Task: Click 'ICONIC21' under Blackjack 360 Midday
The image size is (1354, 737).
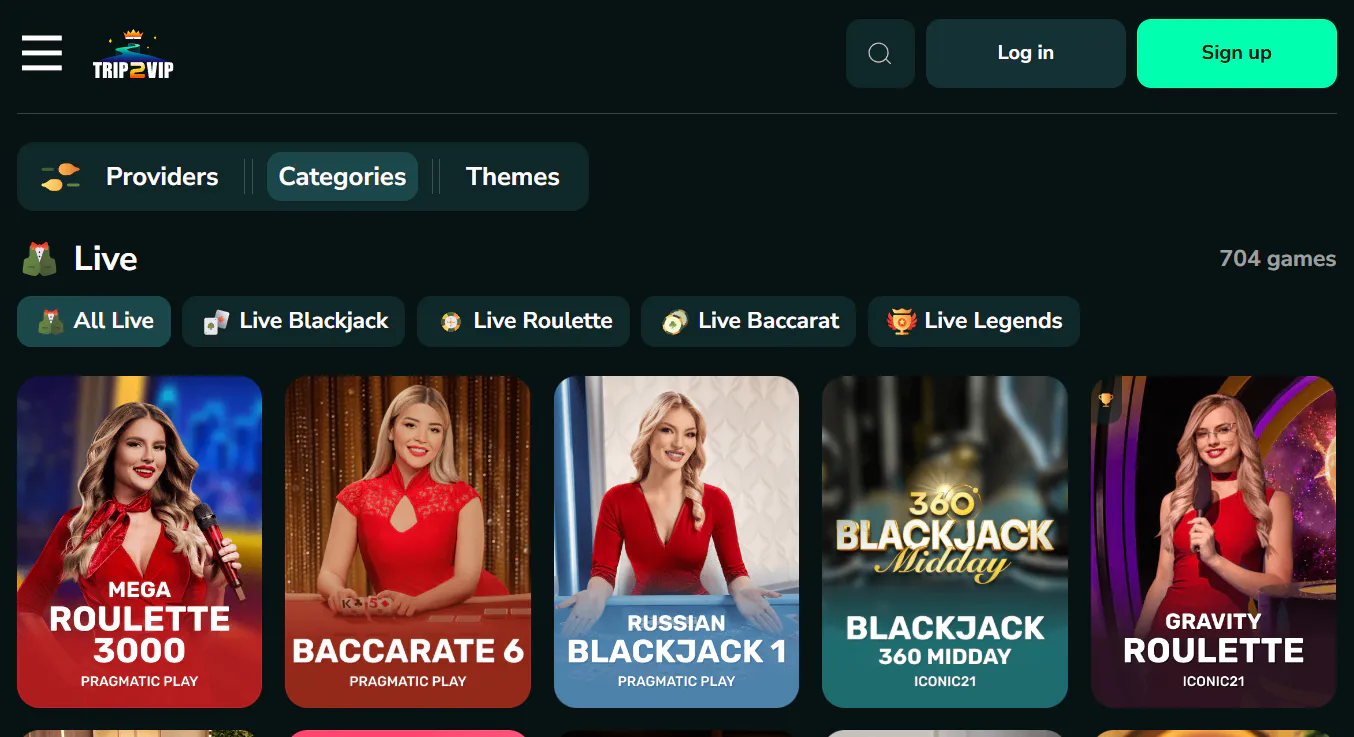Action: [x=945, y=681]
